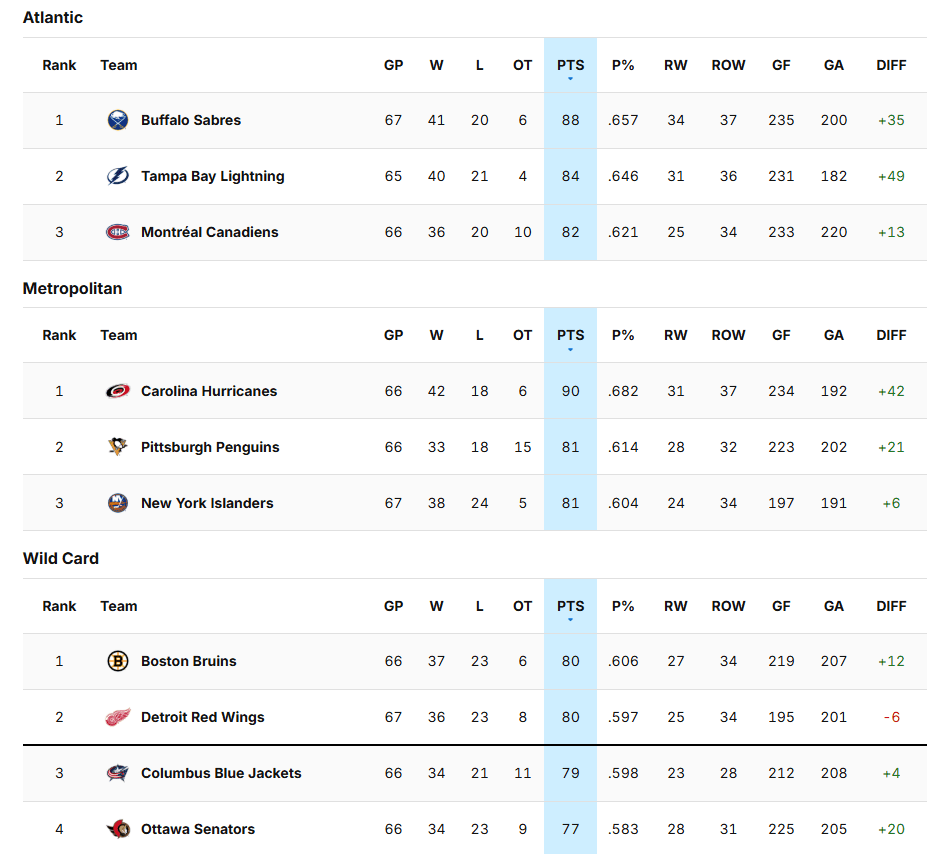
Task: Click the Columbus Blue Jackets logo
Action: [118, 773]
